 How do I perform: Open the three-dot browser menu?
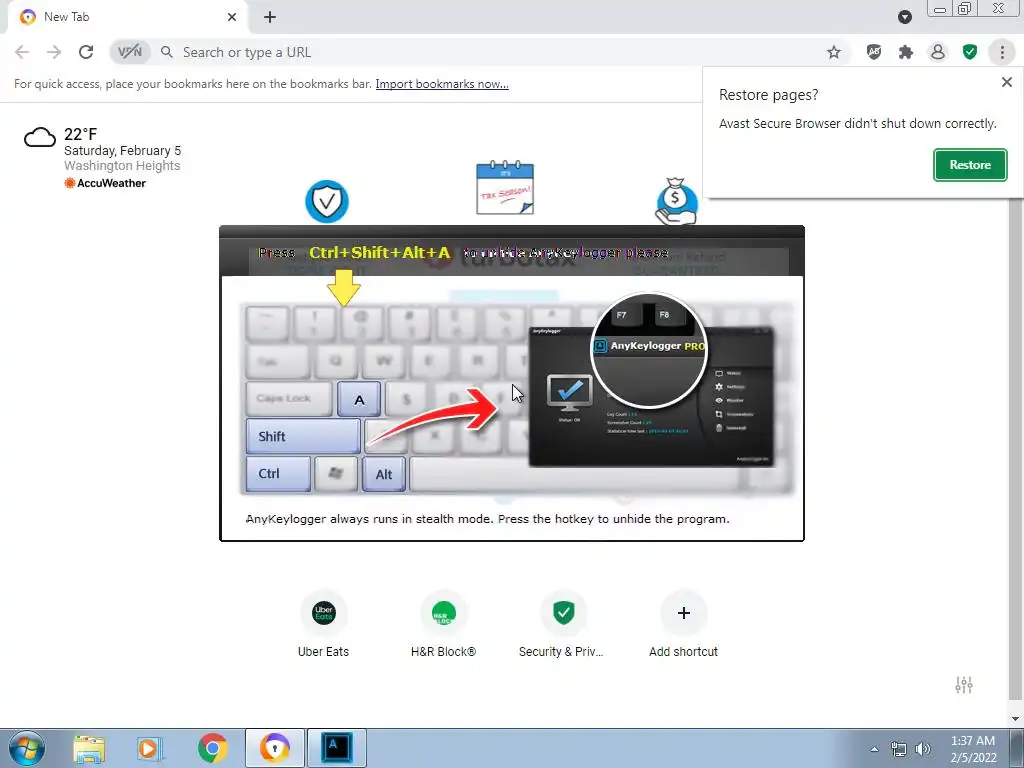[x=1002, y=52]
